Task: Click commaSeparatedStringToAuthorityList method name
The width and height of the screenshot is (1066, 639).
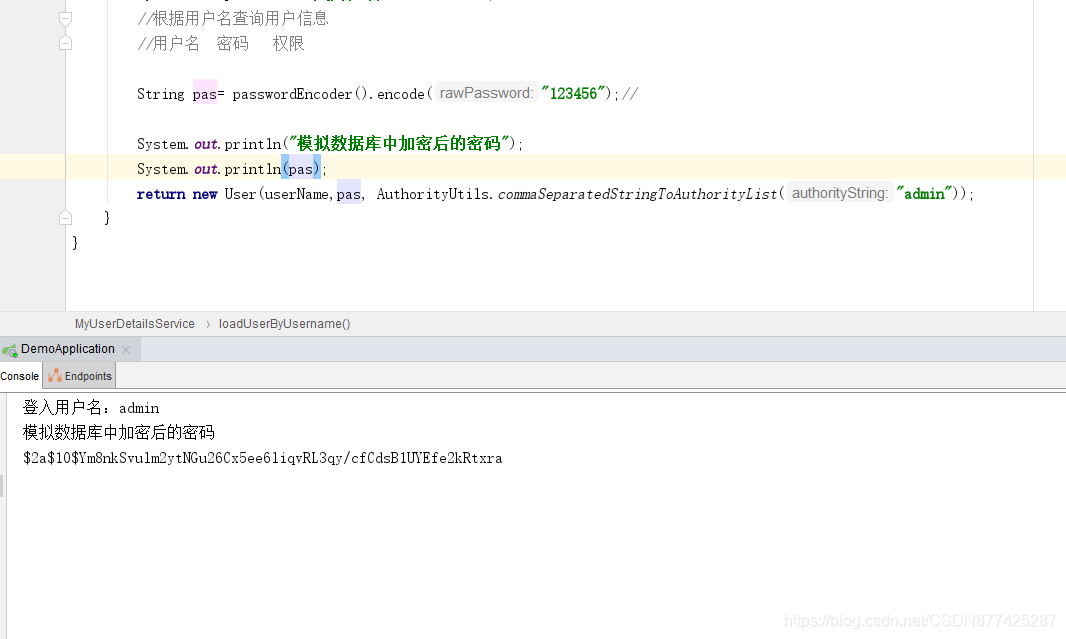Action: tap(637, 194)
